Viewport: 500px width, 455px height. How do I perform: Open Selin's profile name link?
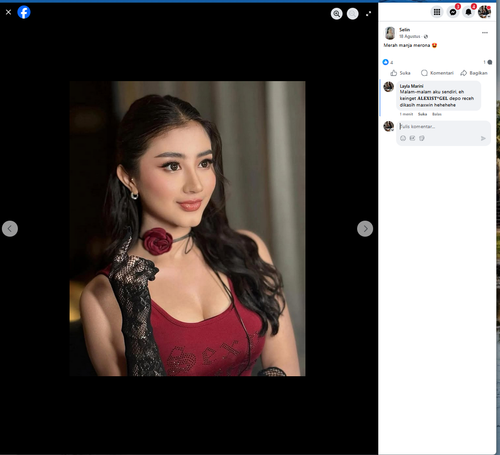(x=405, y=30)
